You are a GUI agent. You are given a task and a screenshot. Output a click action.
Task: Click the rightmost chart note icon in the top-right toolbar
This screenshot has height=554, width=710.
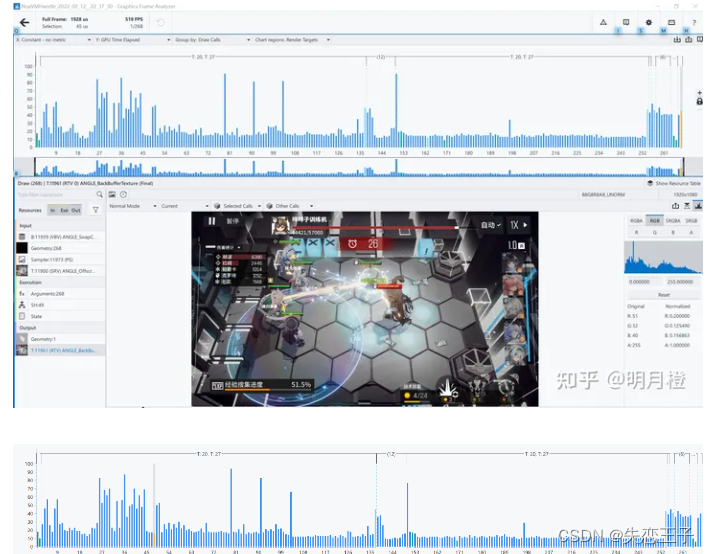coord(700,40)
